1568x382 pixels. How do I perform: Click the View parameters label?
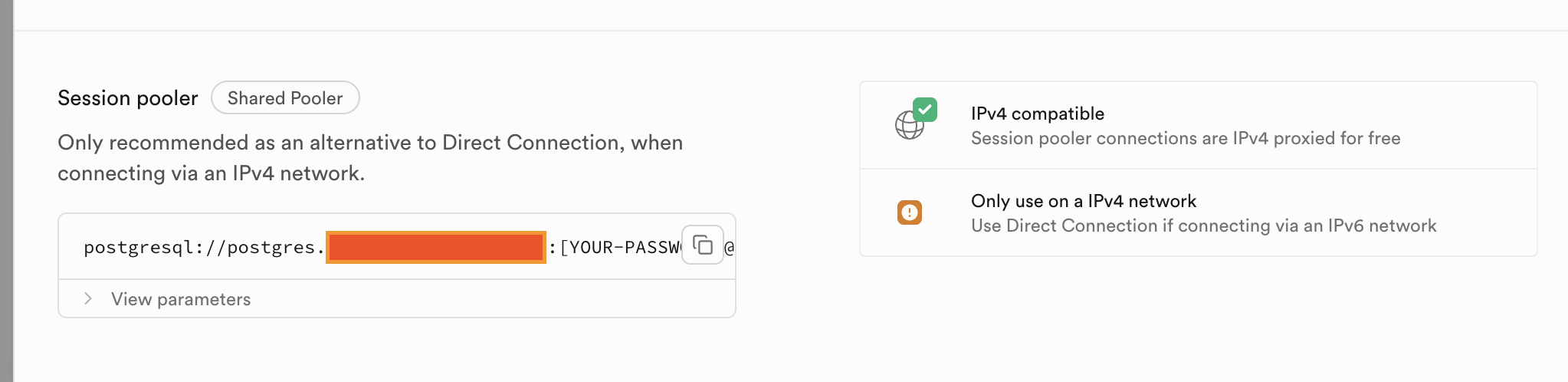(x=181, y=299)
